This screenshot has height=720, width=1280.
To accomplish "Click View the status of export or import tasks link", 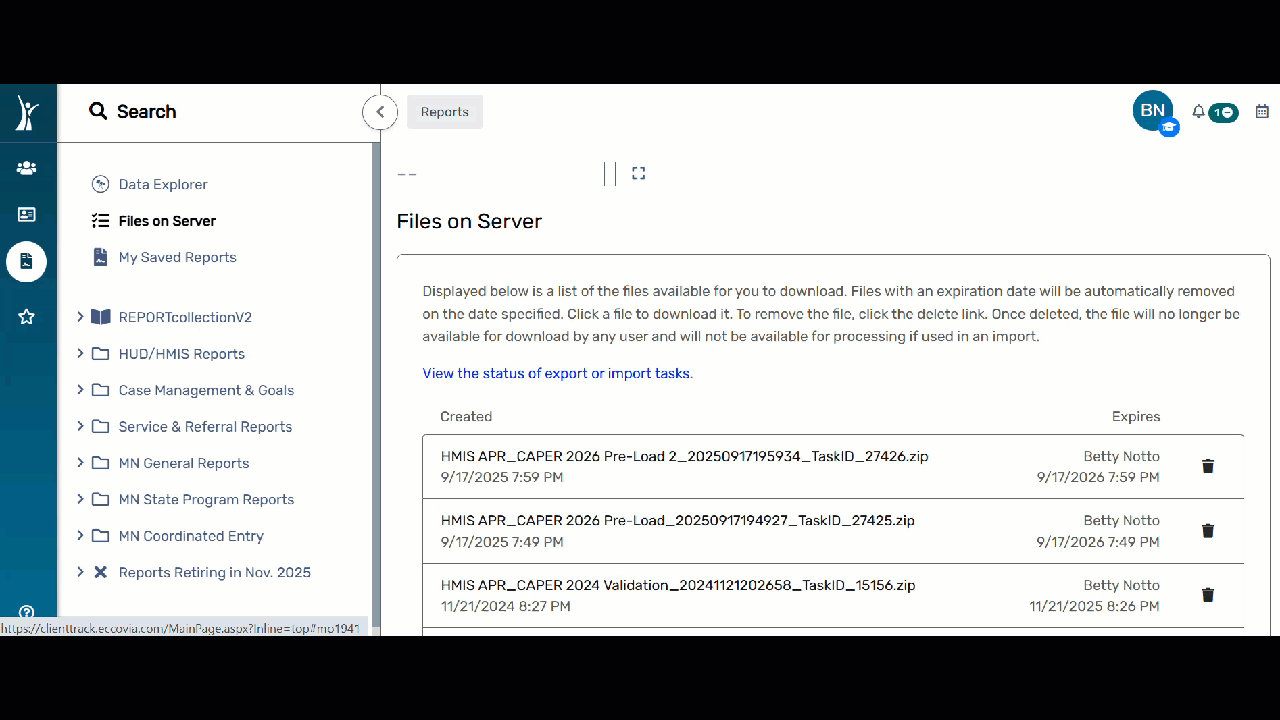I will [557, 373].
